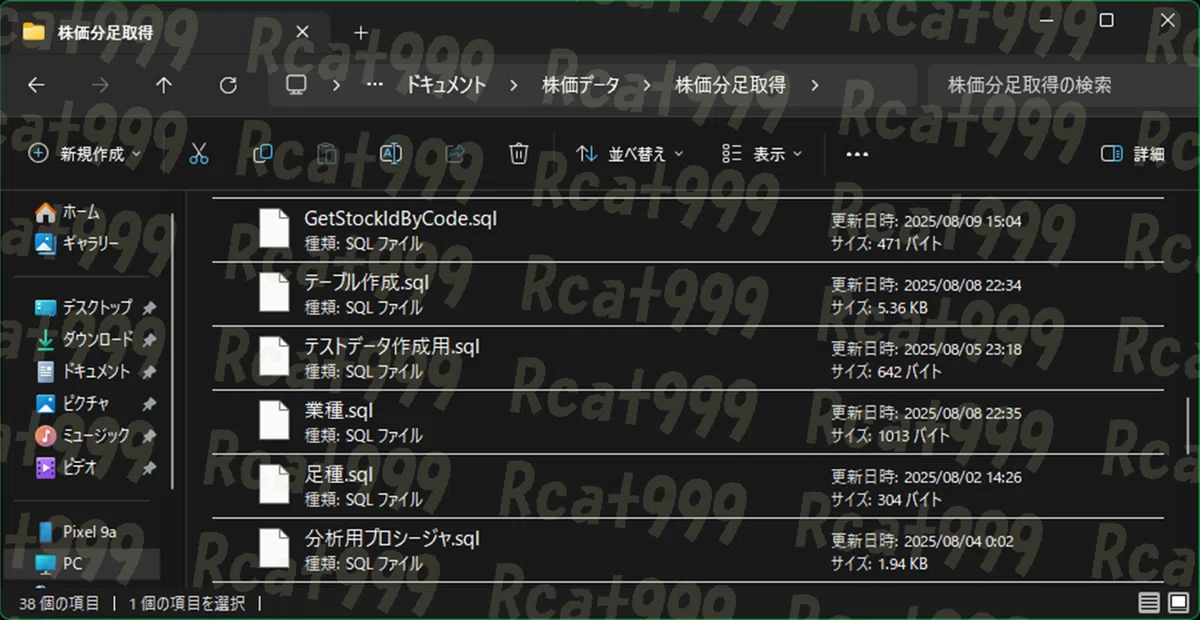Close the 株価分足取得 tab
The height and width of the screenshot is (620, 1200).
(x=302, y=32)
